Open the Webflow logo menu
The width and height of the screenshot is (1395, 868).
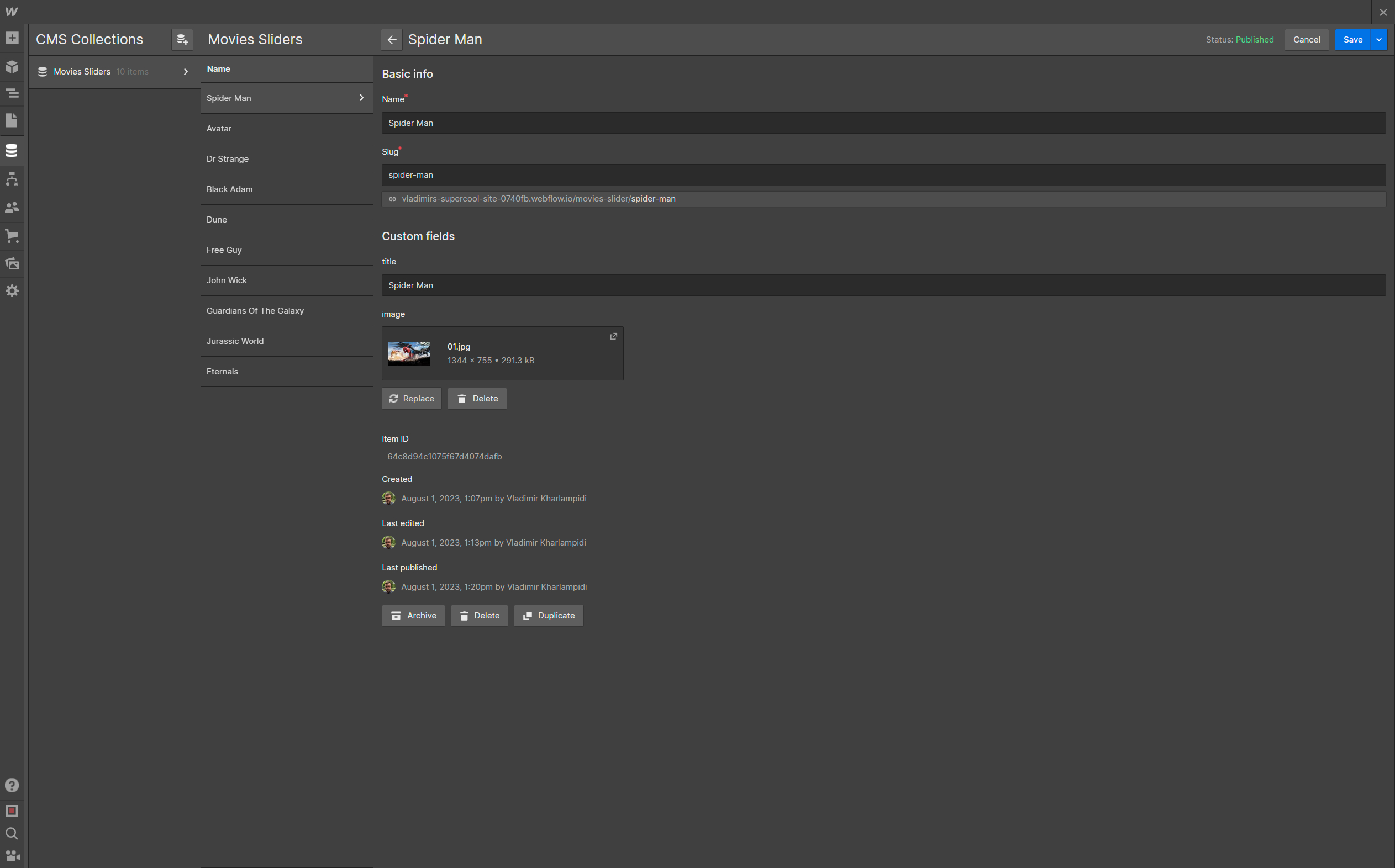12,12
